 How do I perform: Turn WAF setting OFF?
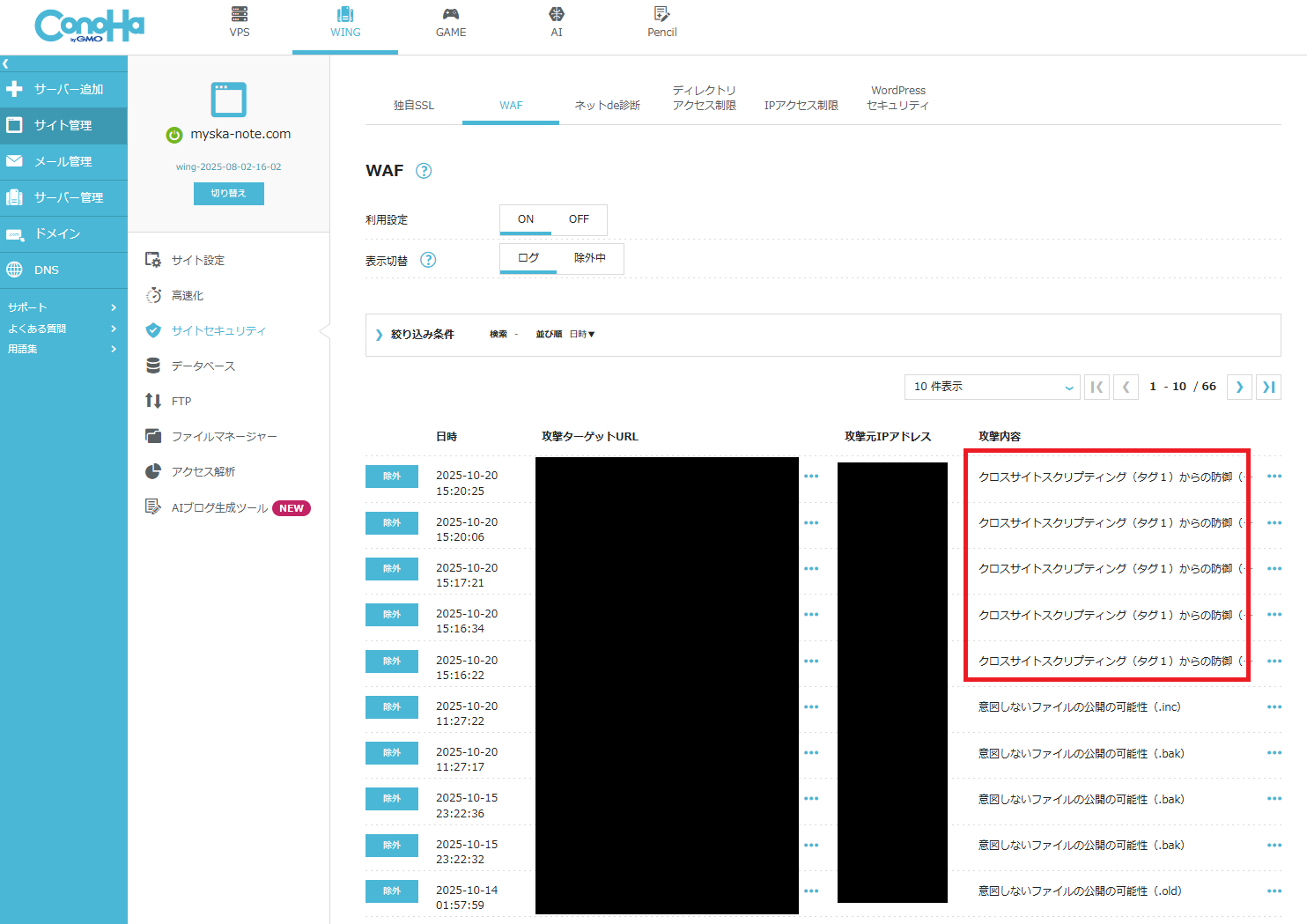pos(579,219)
